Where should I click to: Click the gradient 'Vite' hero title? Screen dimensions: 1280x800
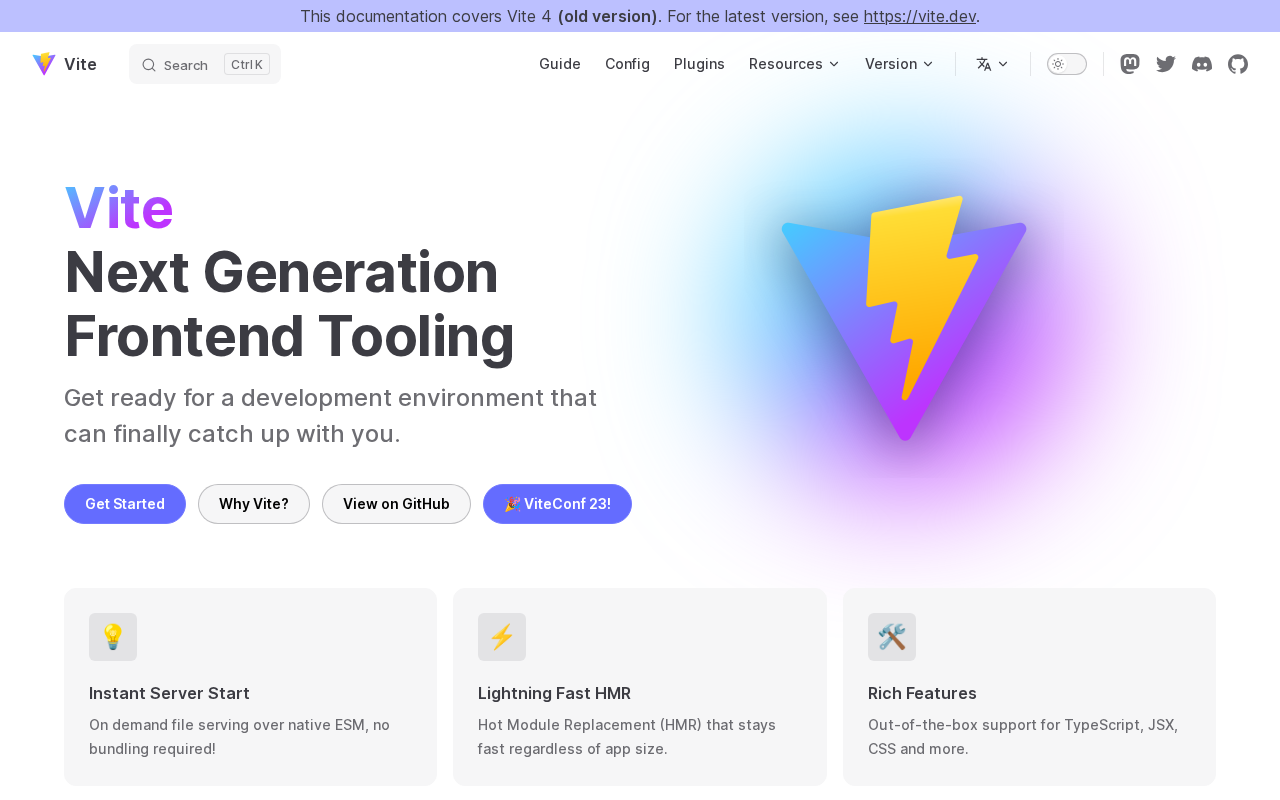pyautogui.click(x=119, y=208)
